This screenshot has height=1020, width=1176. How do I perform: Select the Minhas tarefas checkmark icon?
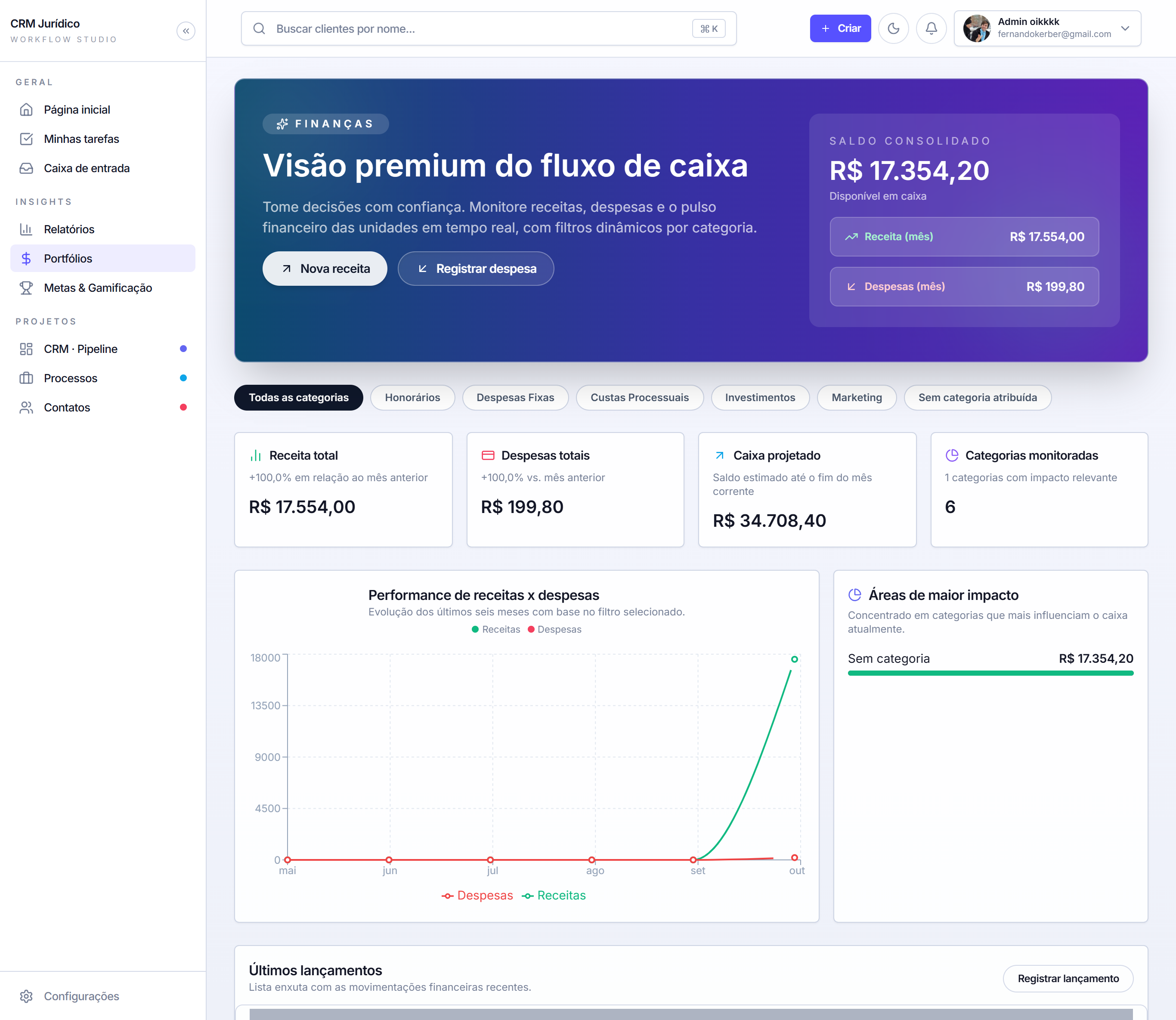tap(26, 138)
